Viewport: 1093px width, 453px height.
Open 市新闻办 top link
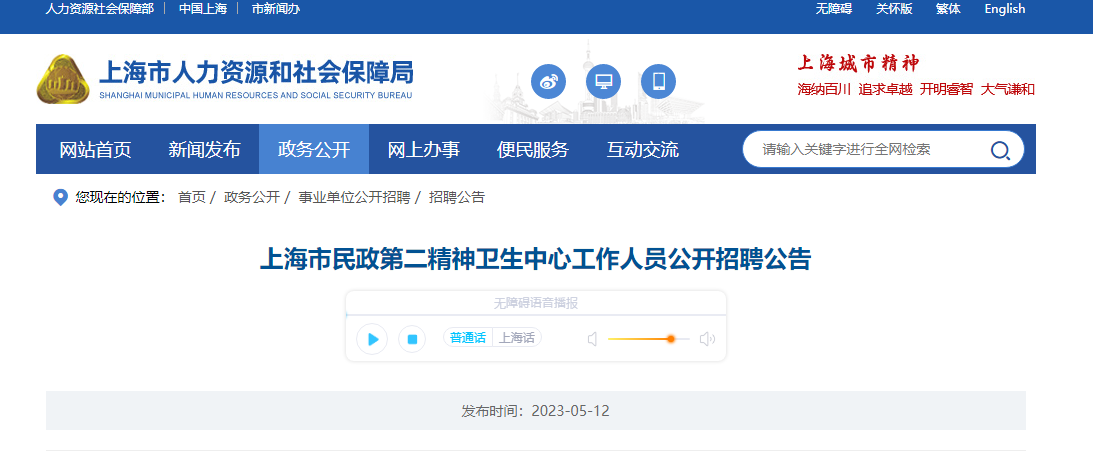tap(275, 9)
